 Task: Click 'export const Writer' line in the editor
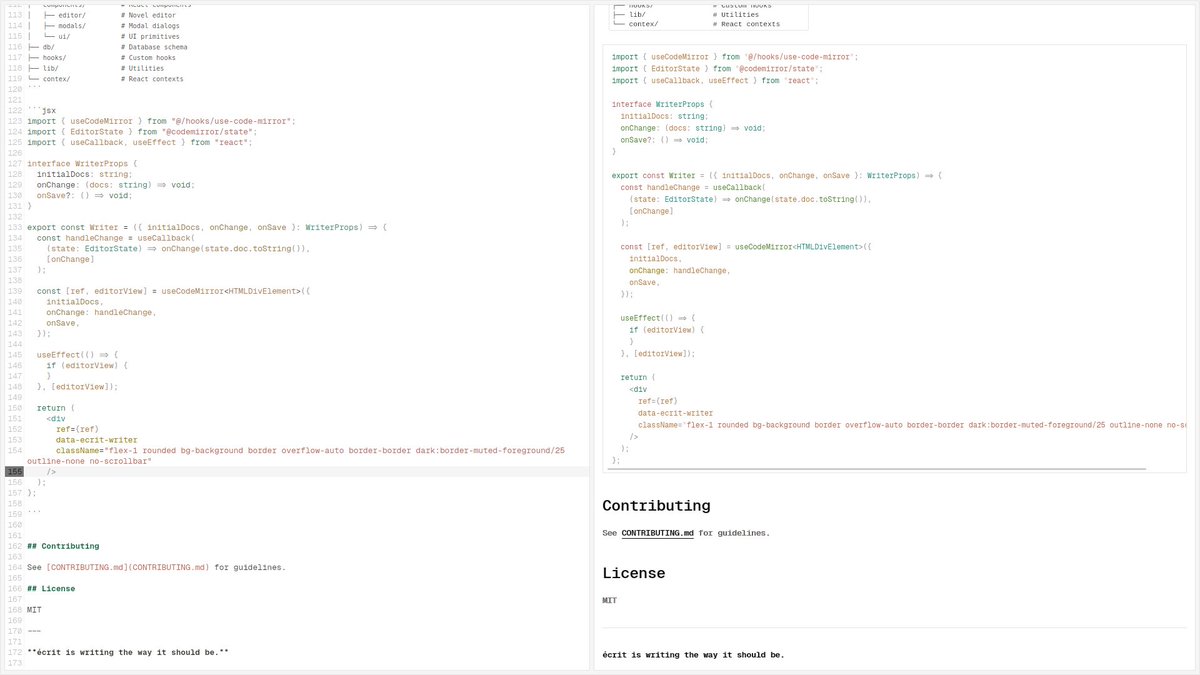207,227
